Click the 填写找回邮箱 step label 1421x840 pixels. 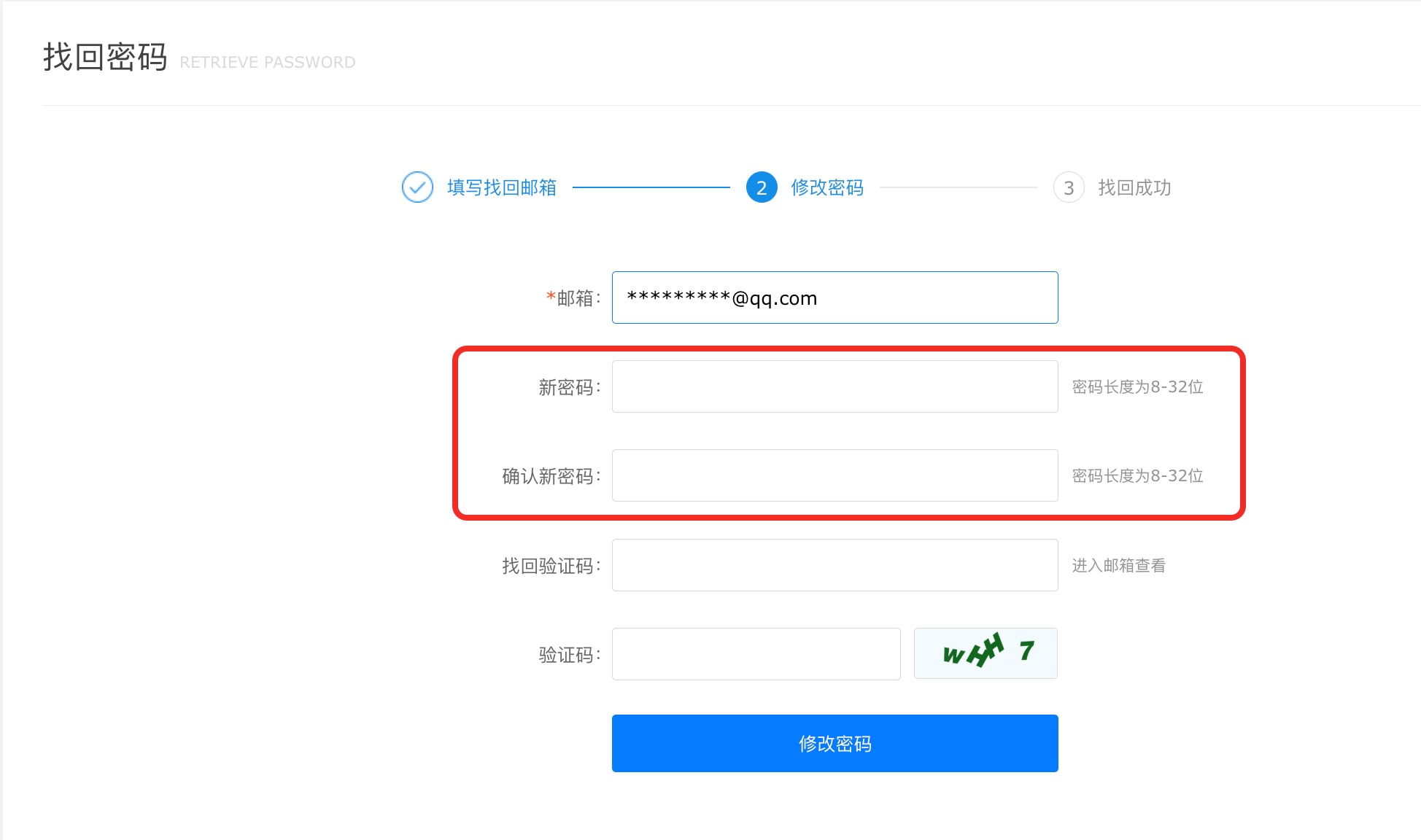pos(502,187)
